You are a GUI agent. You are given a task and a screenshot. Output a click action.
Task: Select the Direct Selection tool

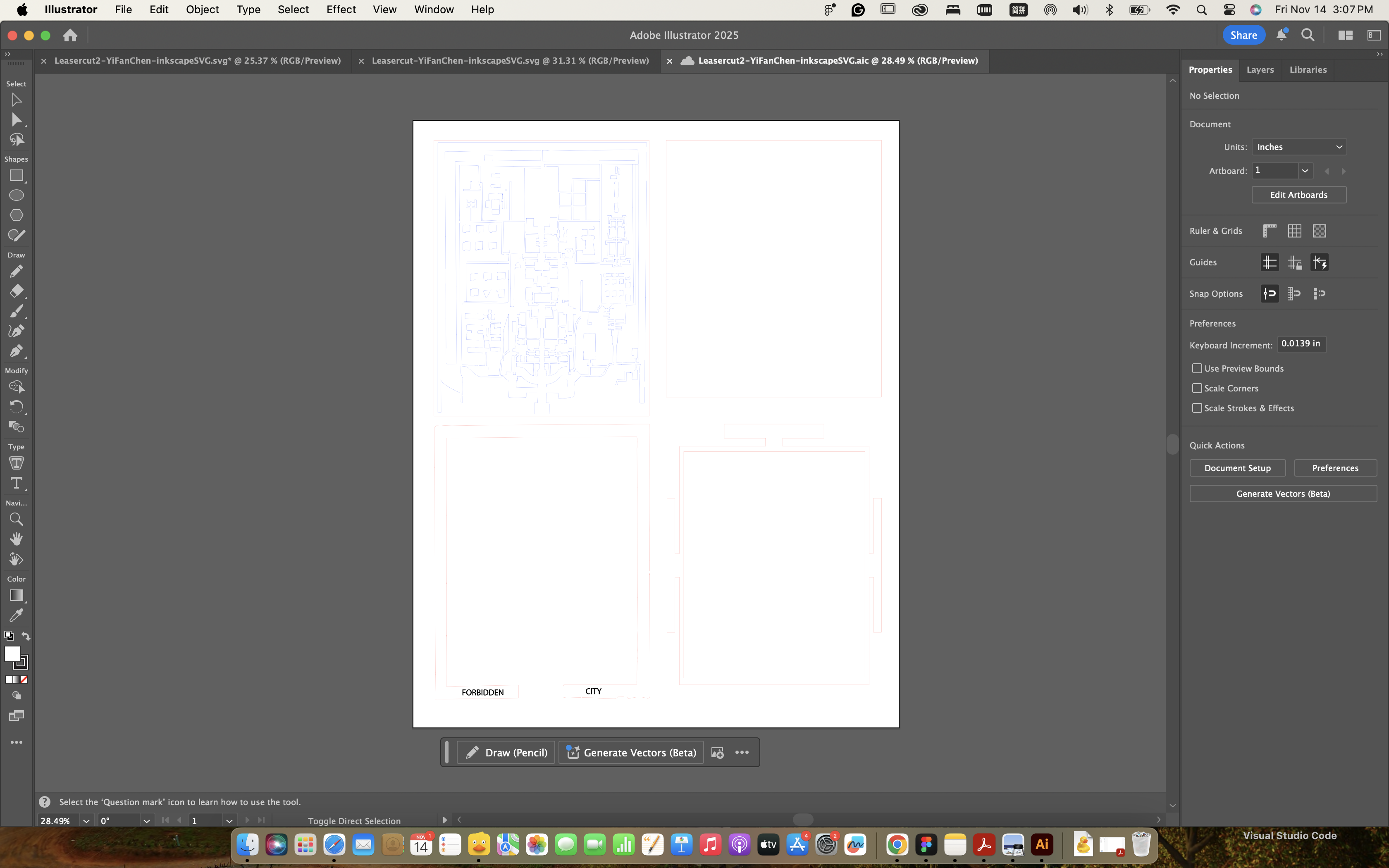[16, 120]
